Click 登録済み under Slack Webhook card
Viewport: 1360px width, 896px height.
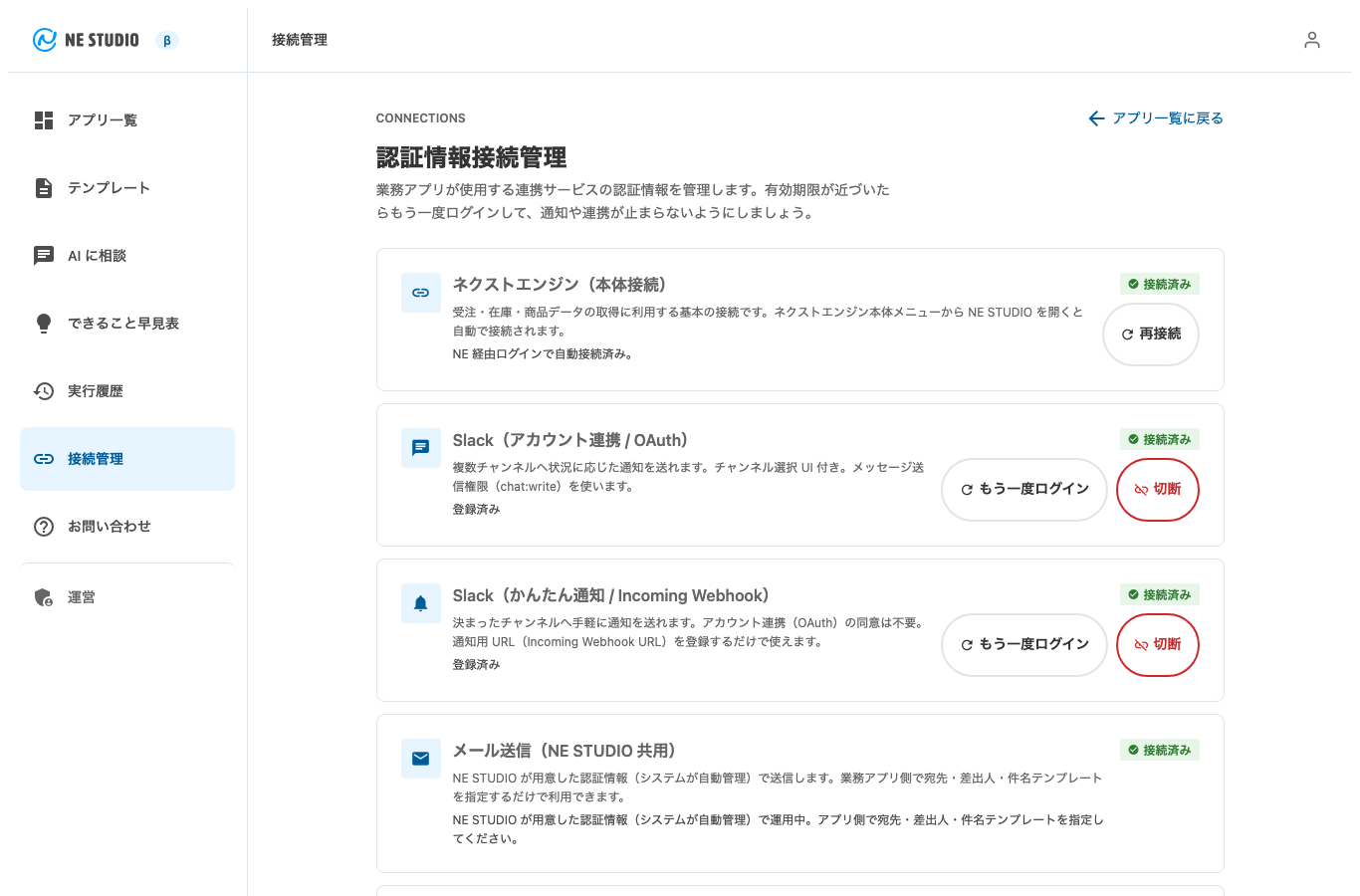pos(477,665)
